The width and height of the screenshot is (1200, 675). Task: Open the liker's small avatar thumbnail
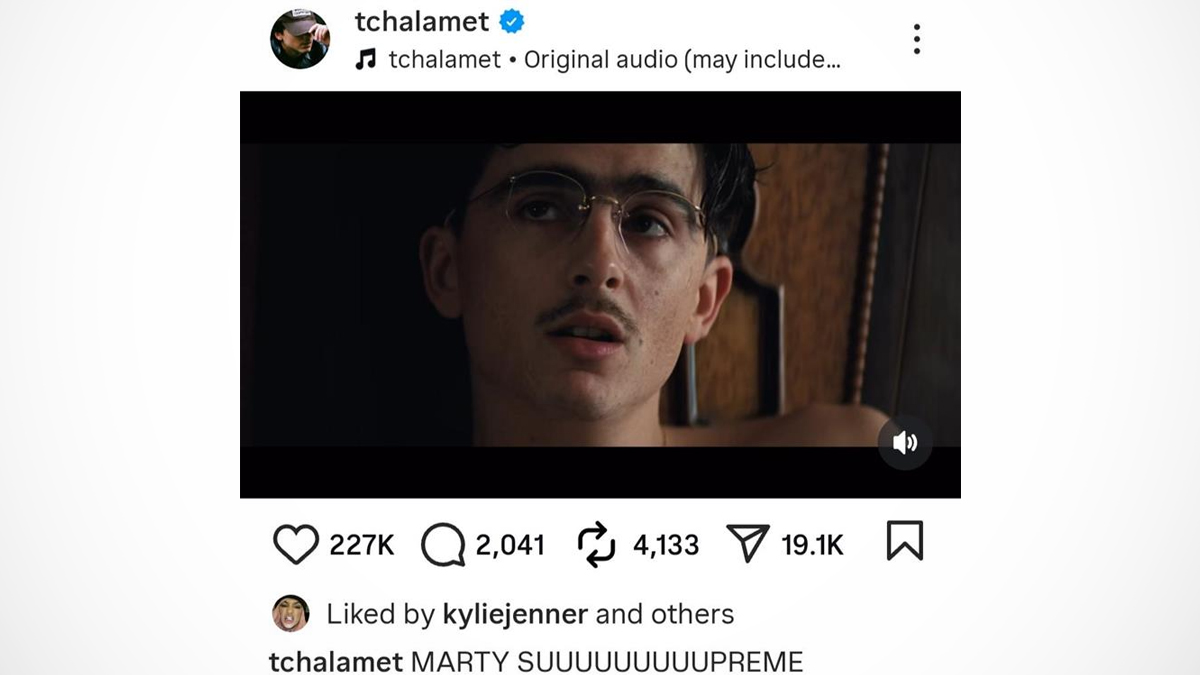point(291,613)
